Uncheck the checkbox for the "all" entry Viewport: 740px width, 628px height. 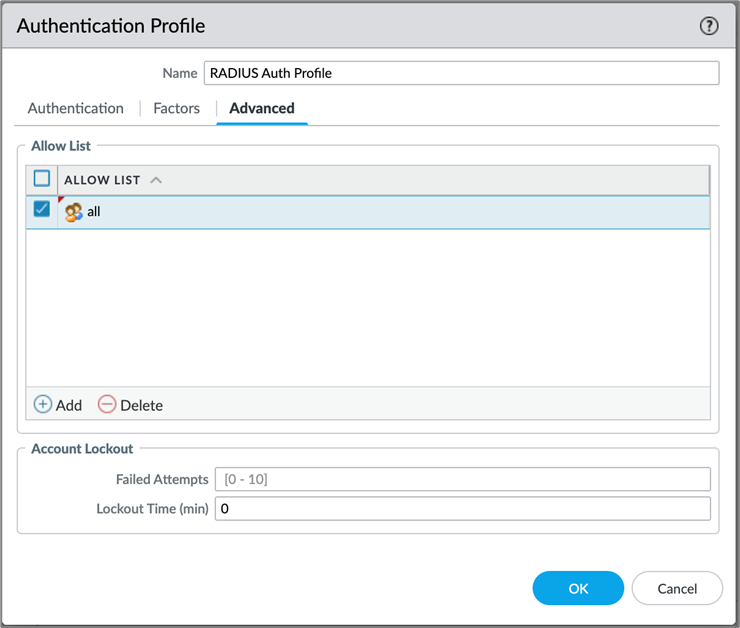click(x=42, y=210)
